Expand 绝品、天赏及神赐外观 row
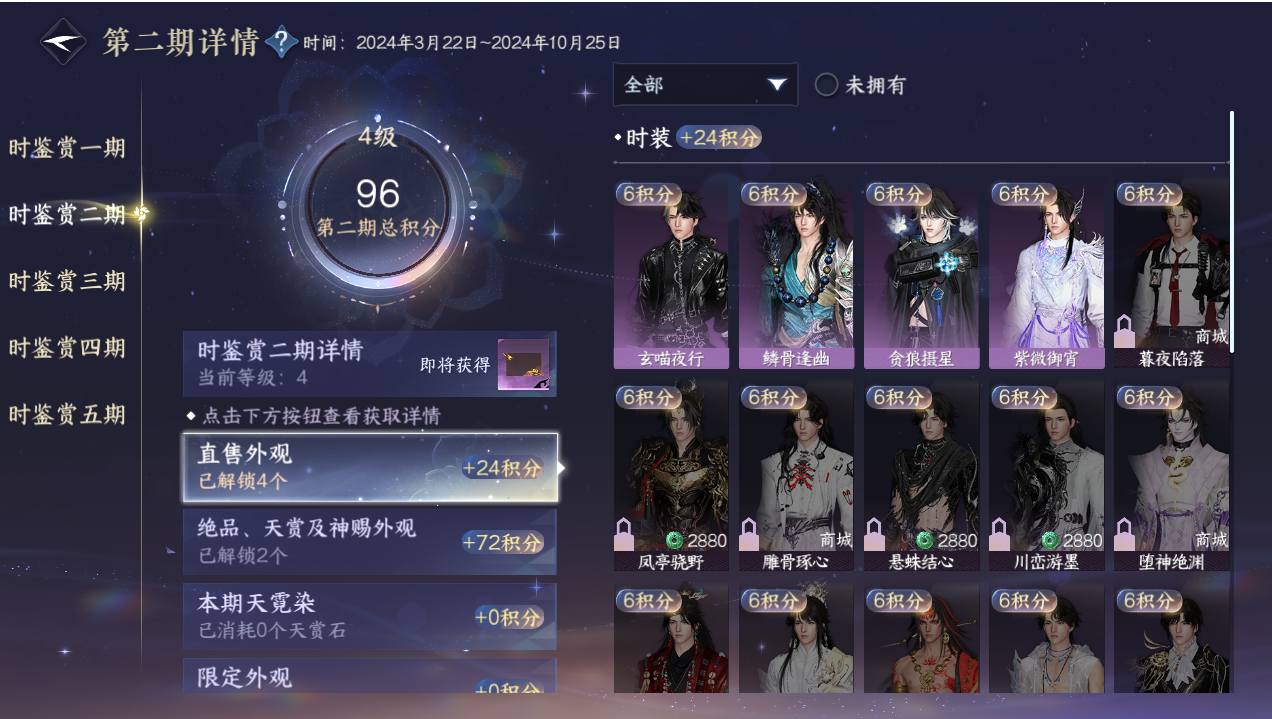 coord(369,541)
